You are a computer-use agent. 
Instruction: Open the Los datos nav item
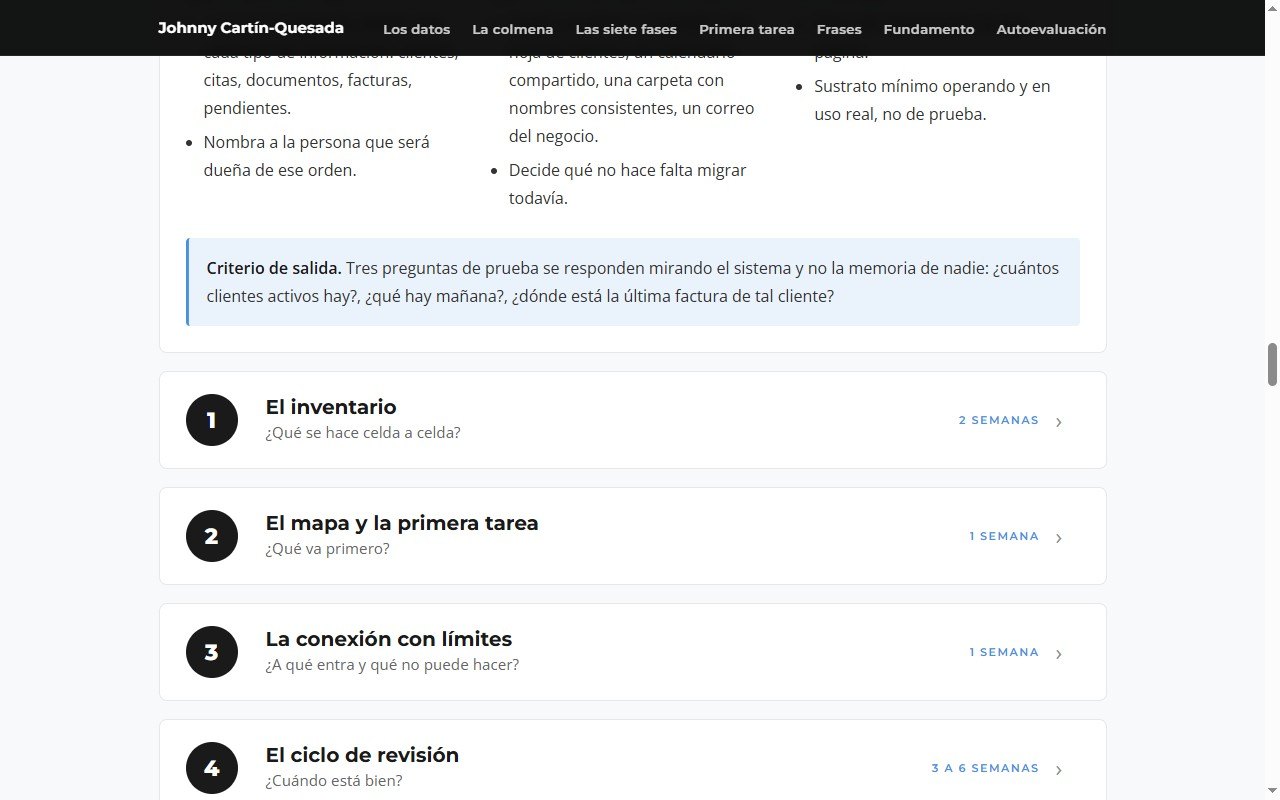(x=416, y=29)
